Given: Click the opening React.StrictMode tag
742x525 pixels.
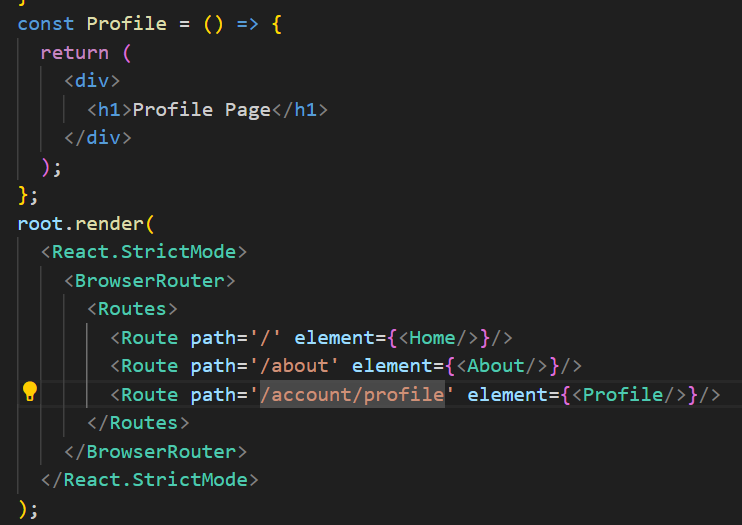Looking at the screenshot, I should click(144, 251).
